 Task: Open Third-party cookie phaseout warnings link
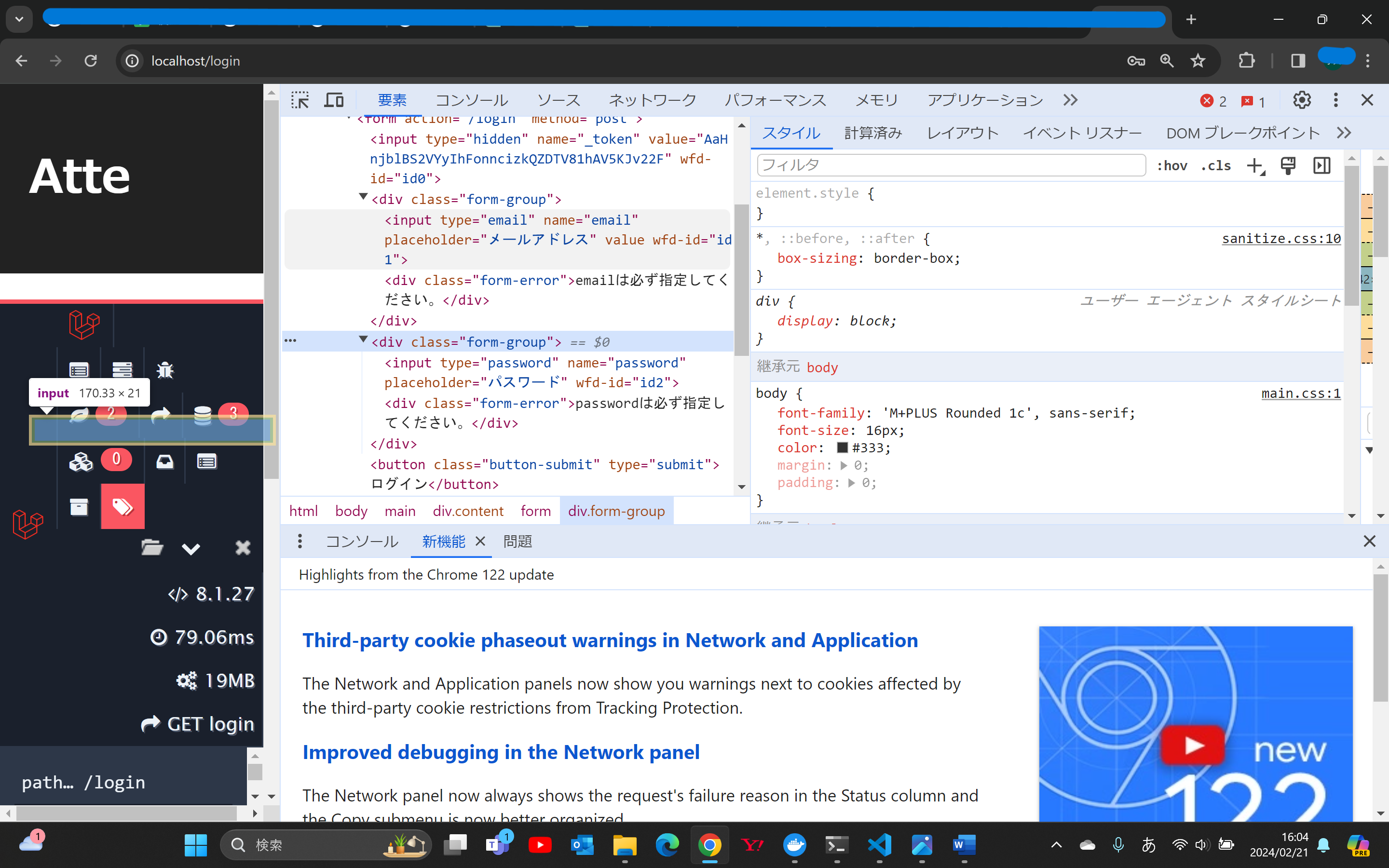[610, 640]
